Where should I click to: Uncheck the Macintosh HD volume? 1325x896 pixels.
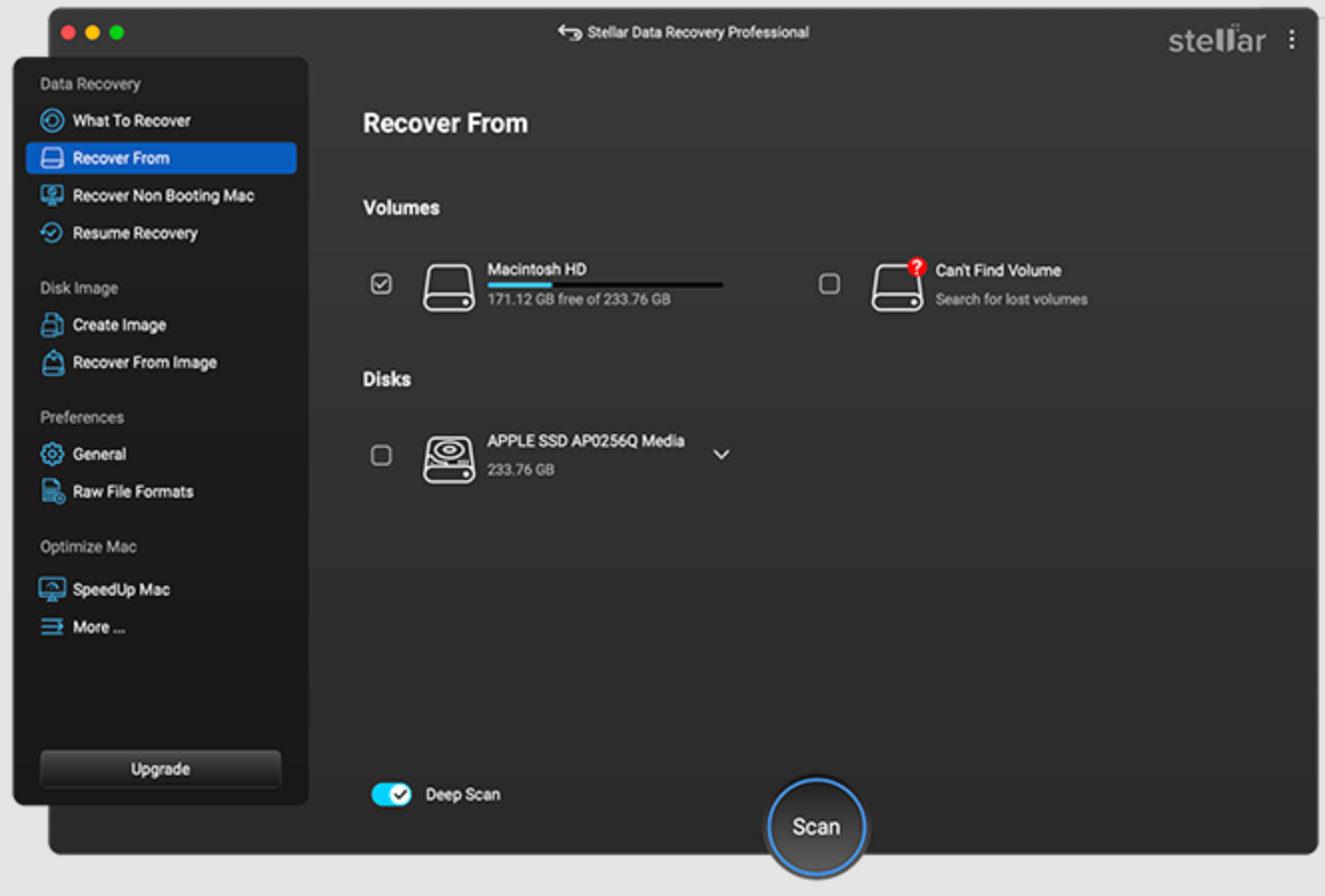381,284
